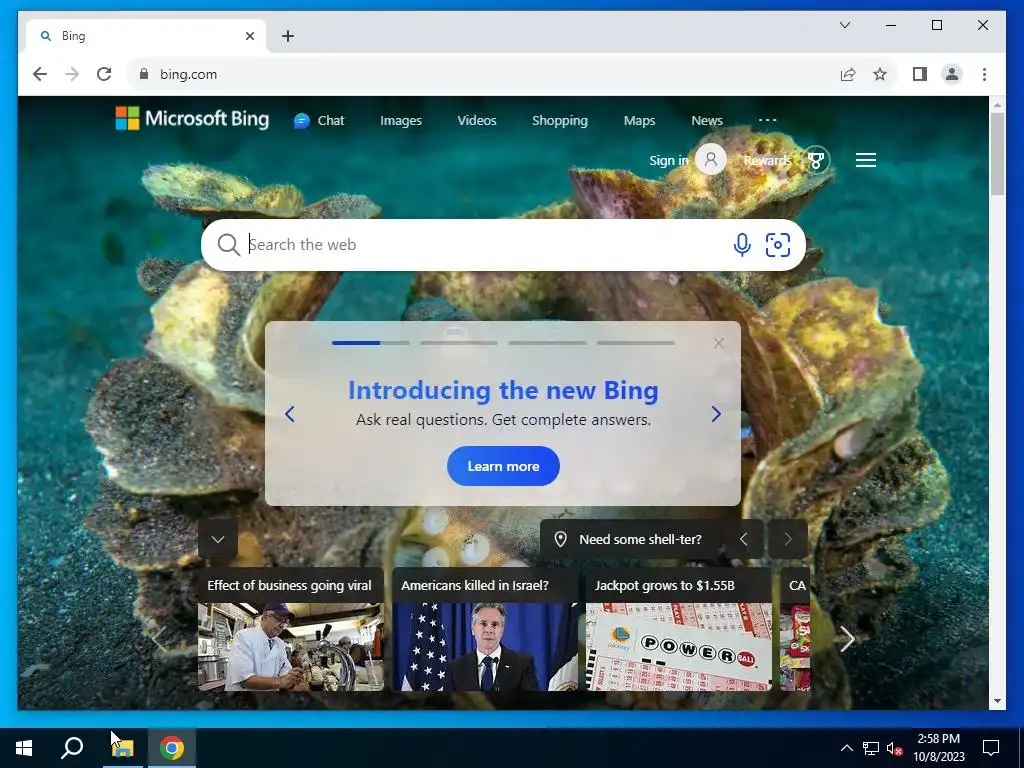
Task: Click the network tray icon
Action: pos(871,748)
